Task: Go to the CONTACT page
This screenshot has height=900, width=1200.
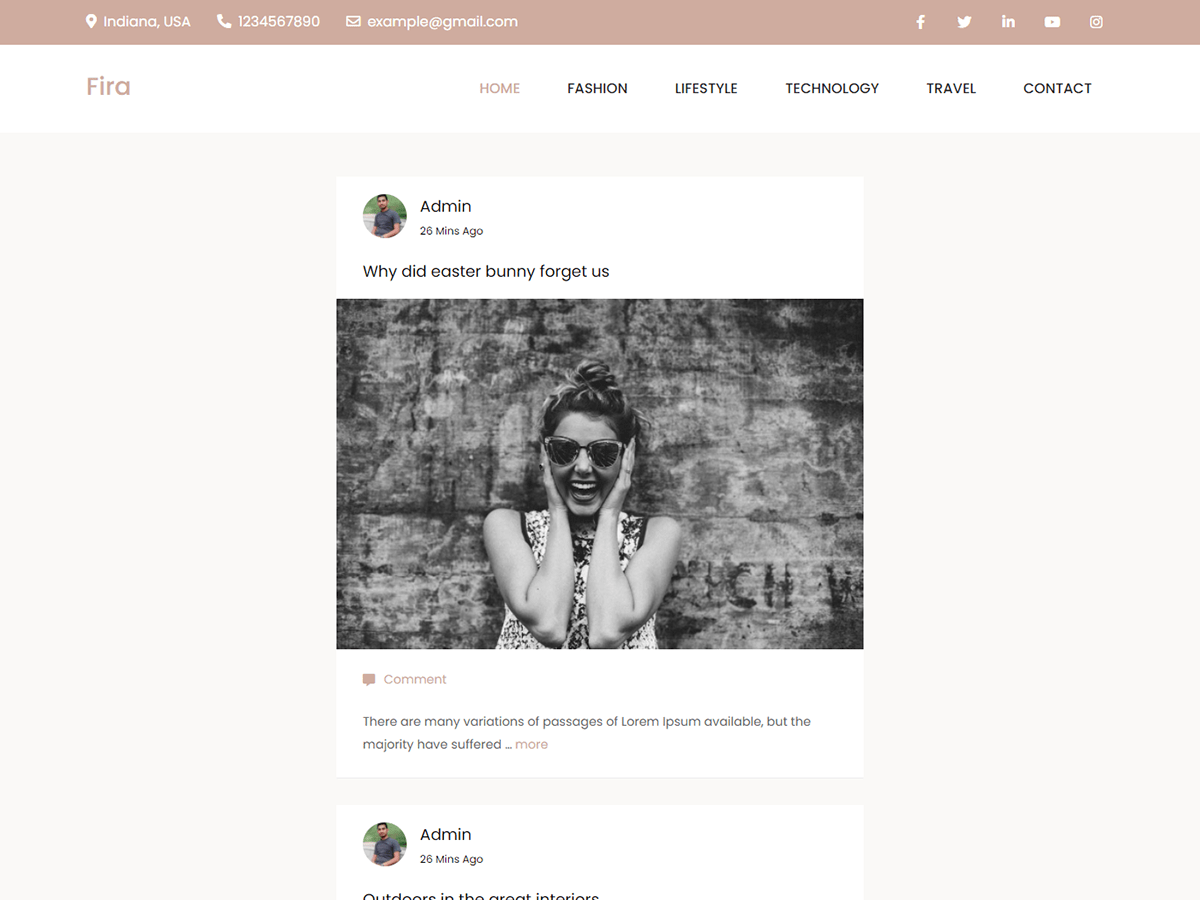Action: pos(1057,88)
